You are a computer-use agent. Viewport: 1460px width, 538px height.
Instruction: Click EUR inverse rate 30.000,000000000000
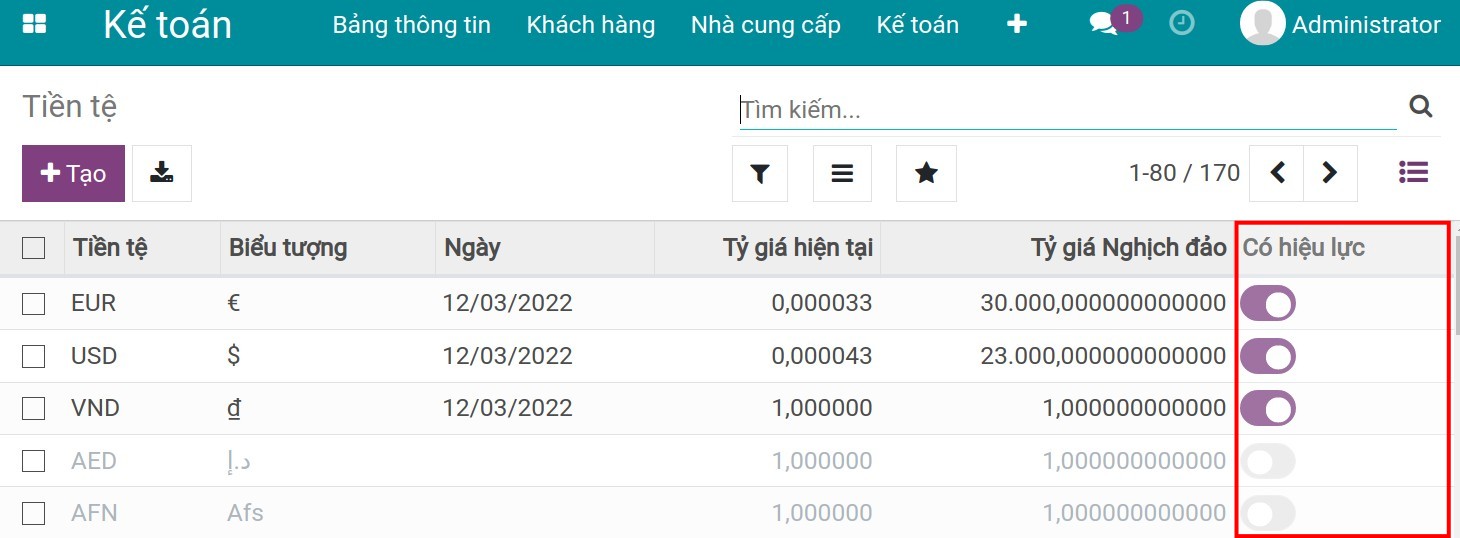1103,303
